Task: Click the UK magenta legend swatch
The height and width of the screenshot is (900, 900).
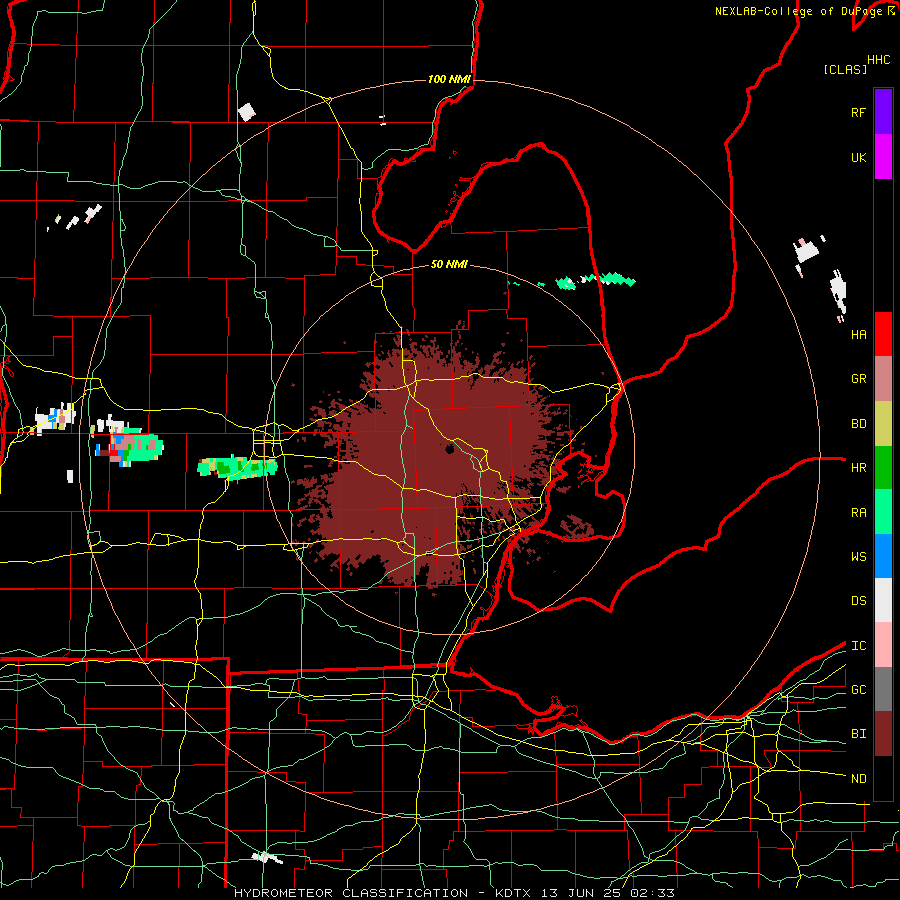Action: [883, 157]
